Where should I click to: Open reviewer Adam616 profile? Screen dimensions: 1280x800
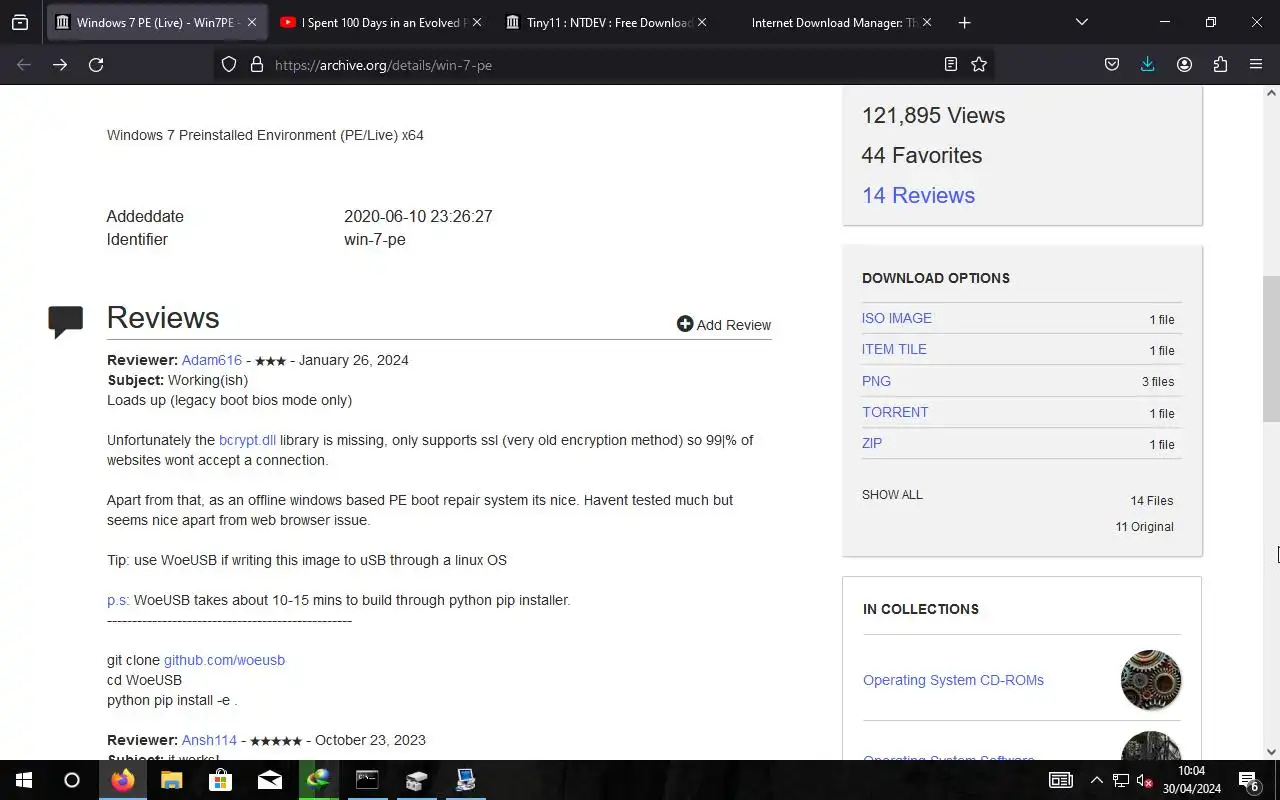tap(212, 360)
